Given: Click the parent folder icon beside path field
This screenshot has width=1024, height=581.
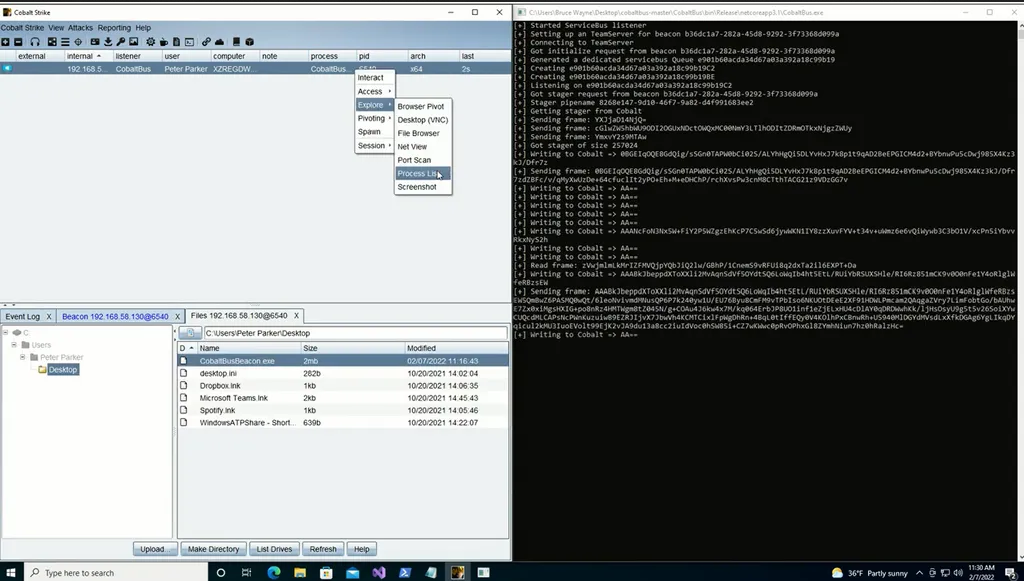Looking at the screenshot, I should coord(190,333).
